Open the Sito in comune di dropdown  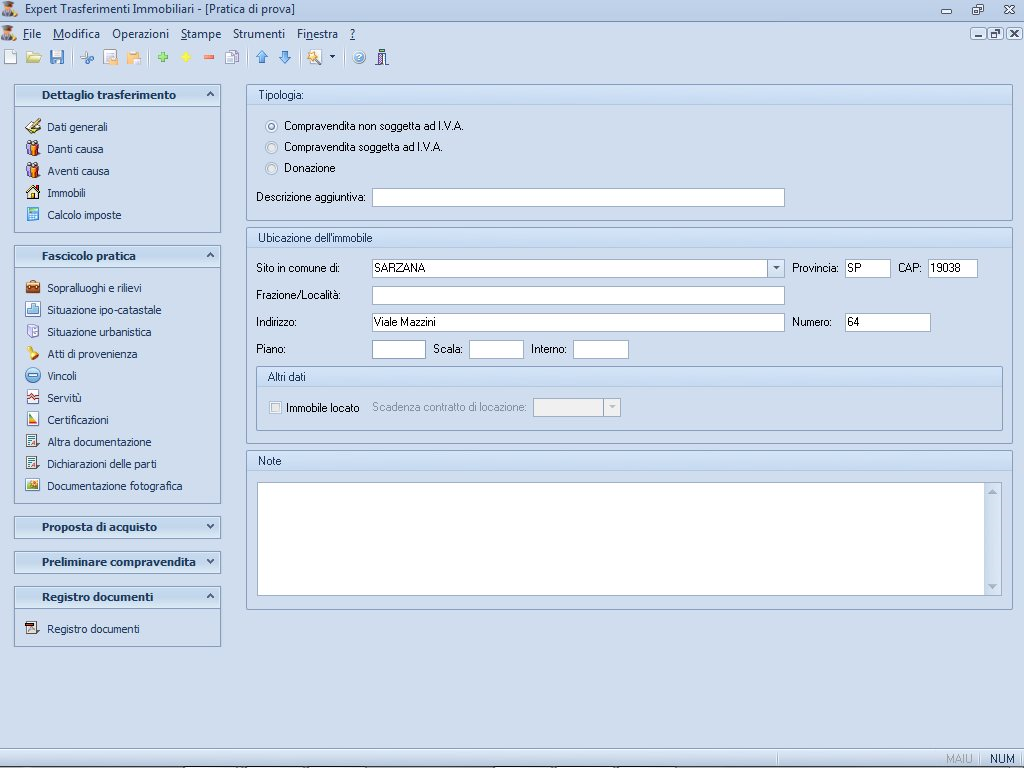tap(776, 268)
